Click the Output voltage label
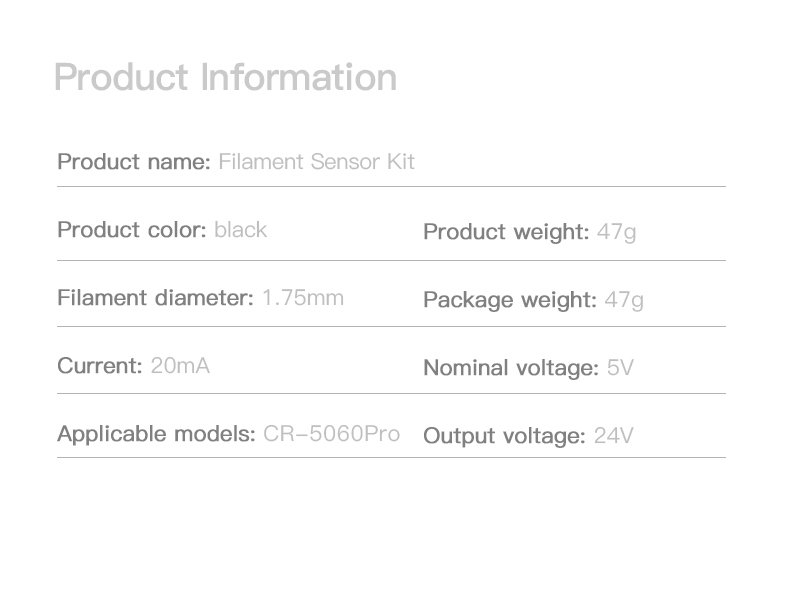This screenshot has width=790, height=590. coord(505,436)
